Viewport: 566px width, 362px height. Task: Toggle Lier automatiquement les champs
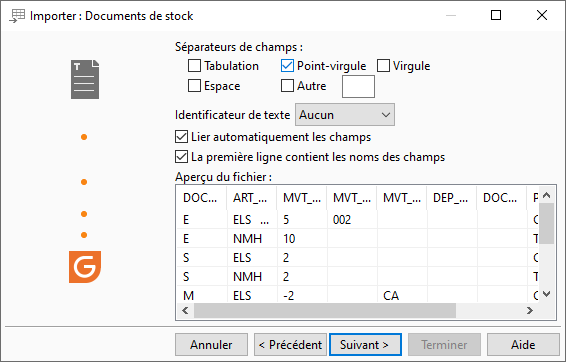(181, 137)
